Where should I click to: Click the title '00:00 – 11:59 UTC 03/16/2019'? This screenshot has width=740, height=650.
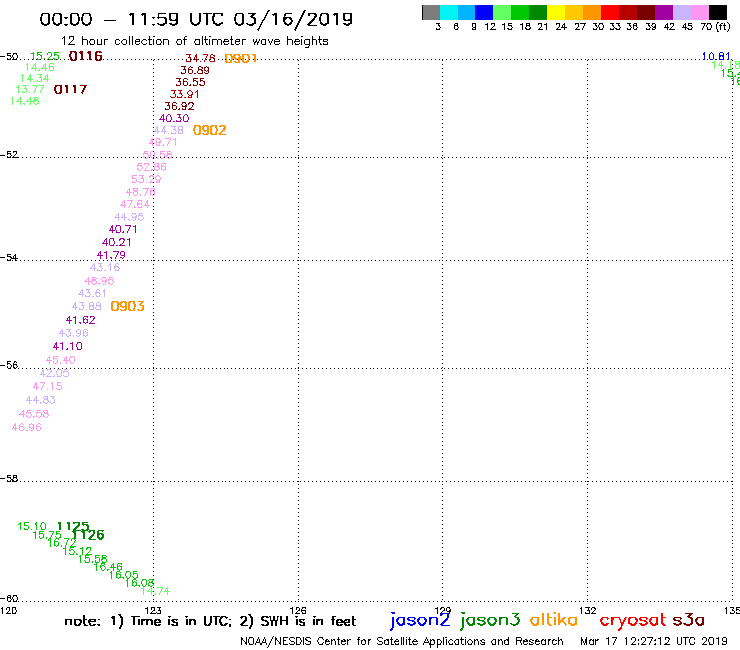point(196,19)
